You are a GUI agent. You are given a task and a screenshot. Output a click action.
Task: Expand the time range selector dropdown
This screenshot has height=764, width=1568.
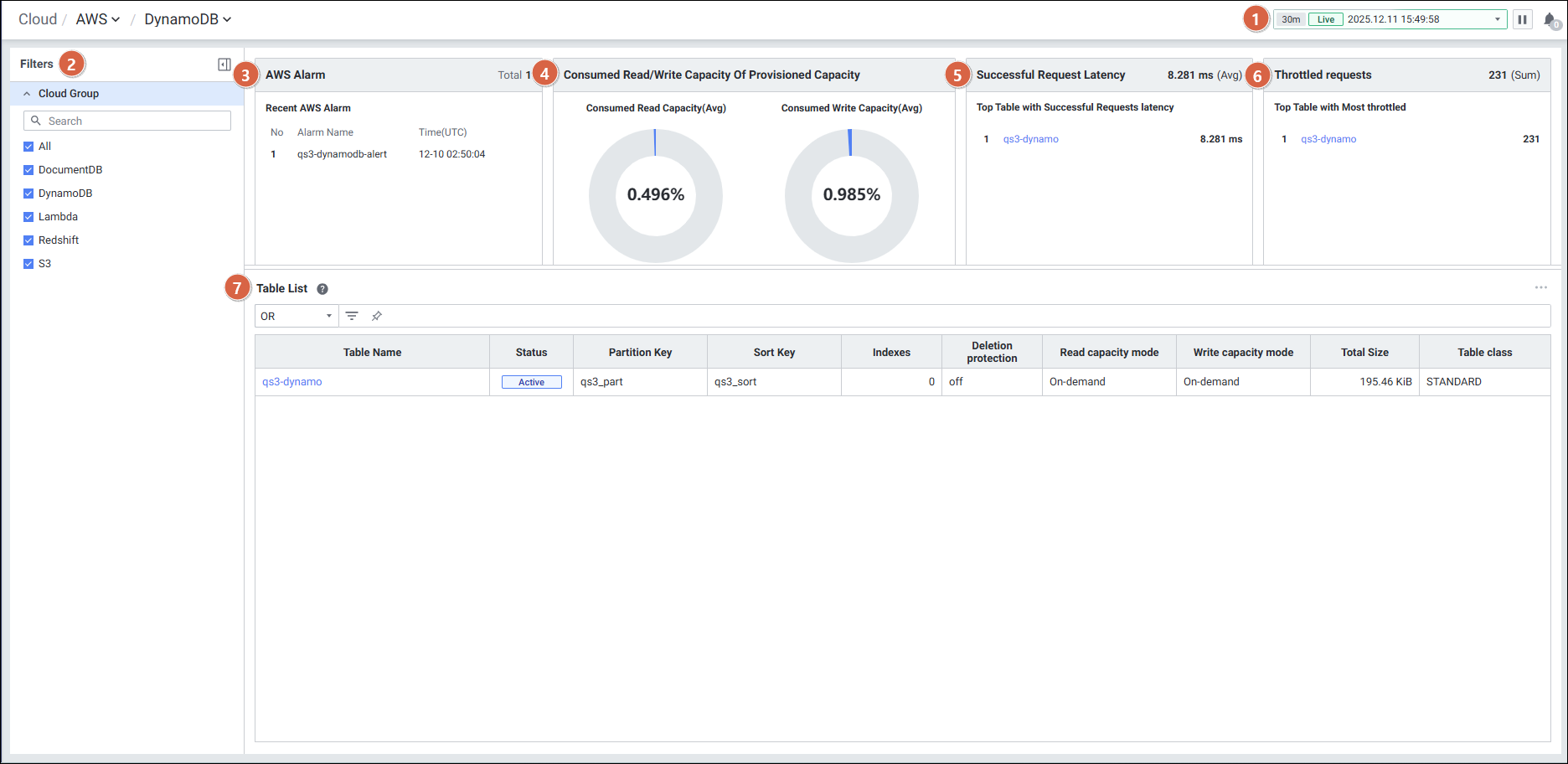pyautogui.click(x=1497, y=19)
